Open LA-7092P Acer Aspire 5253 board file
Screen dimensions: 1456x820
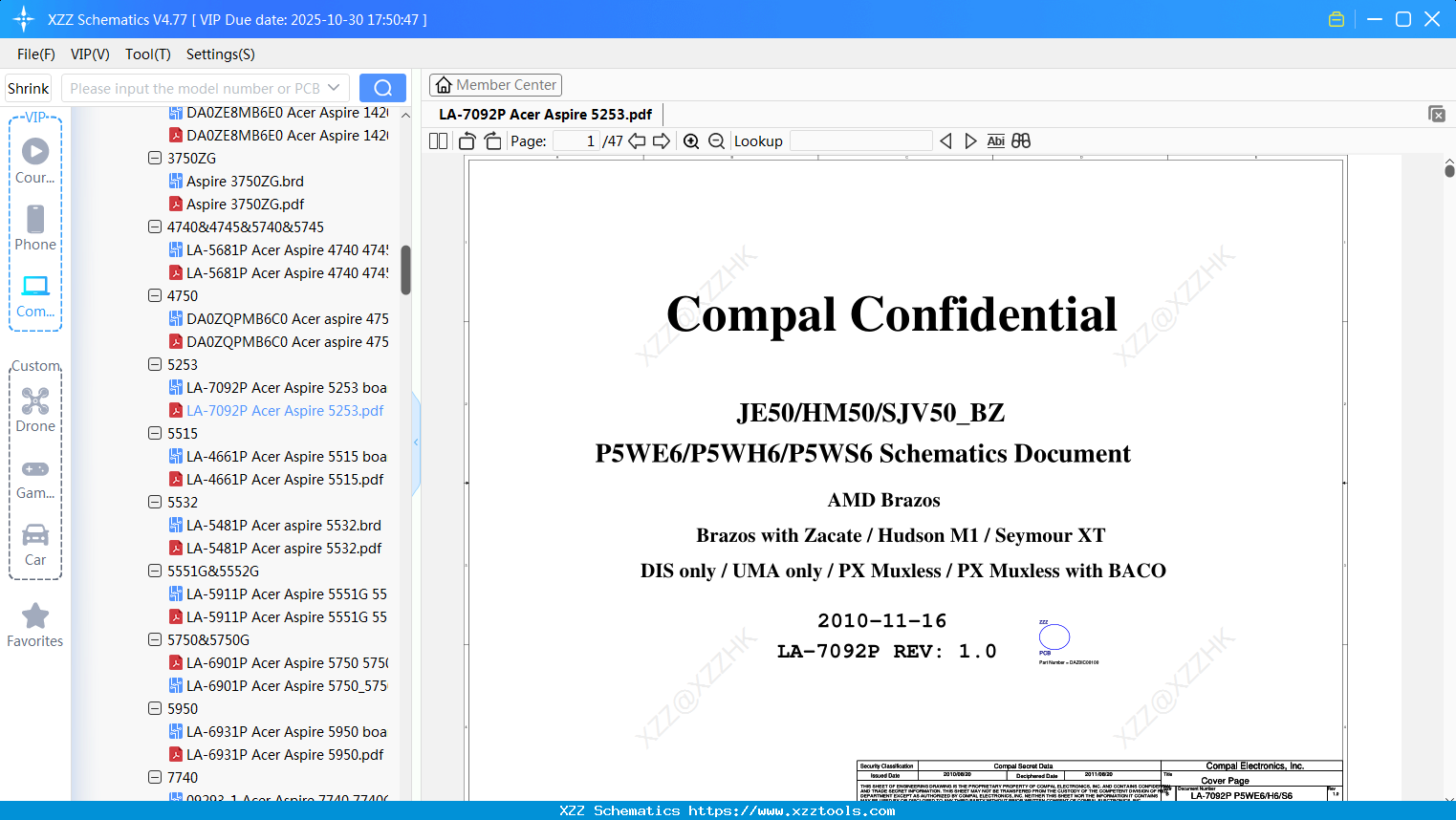point(278,388)
